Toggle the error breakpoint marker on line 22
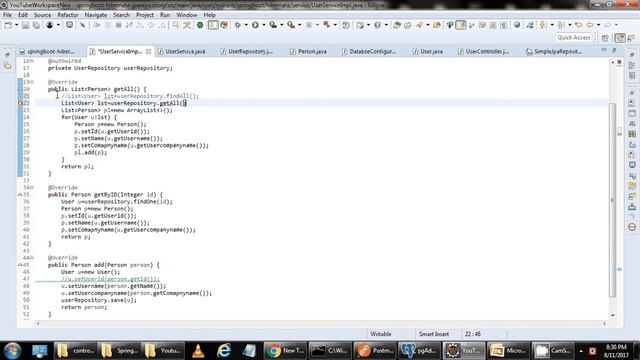Image resolution: width=640 pixels, height=360 pixels. pyautogui.click(x=20, y=103)
